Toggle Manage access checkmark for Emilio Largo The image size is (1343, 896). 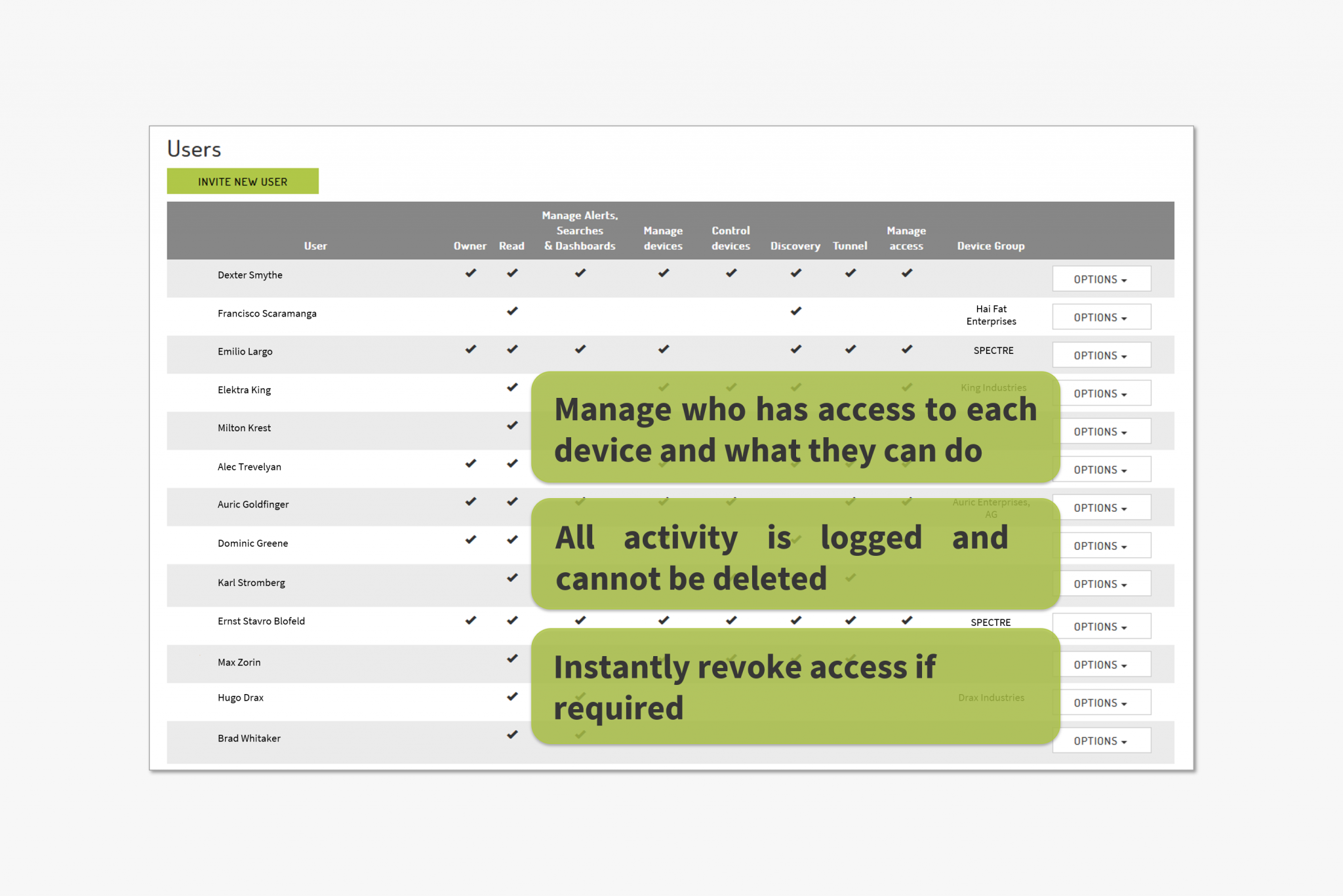[907, 349]
